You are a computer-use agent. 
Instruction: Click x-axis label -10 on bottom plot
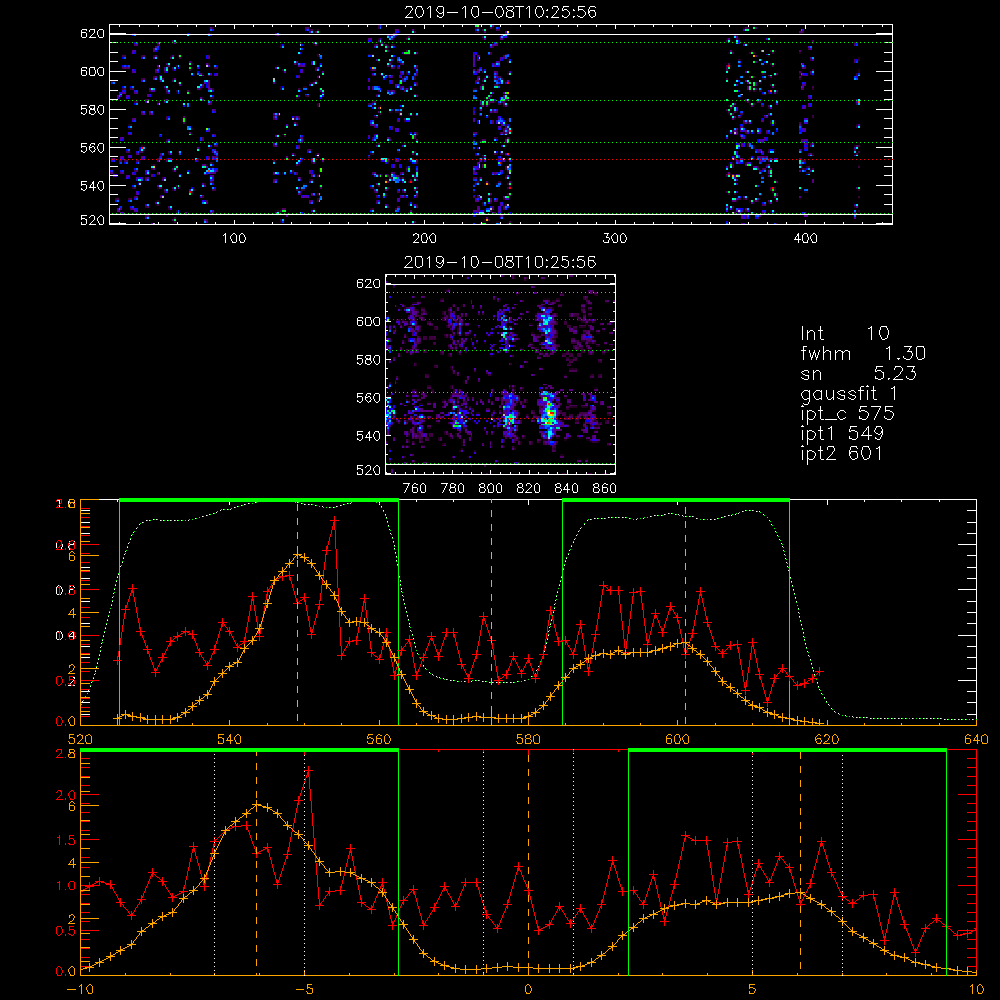pos(80,989)
